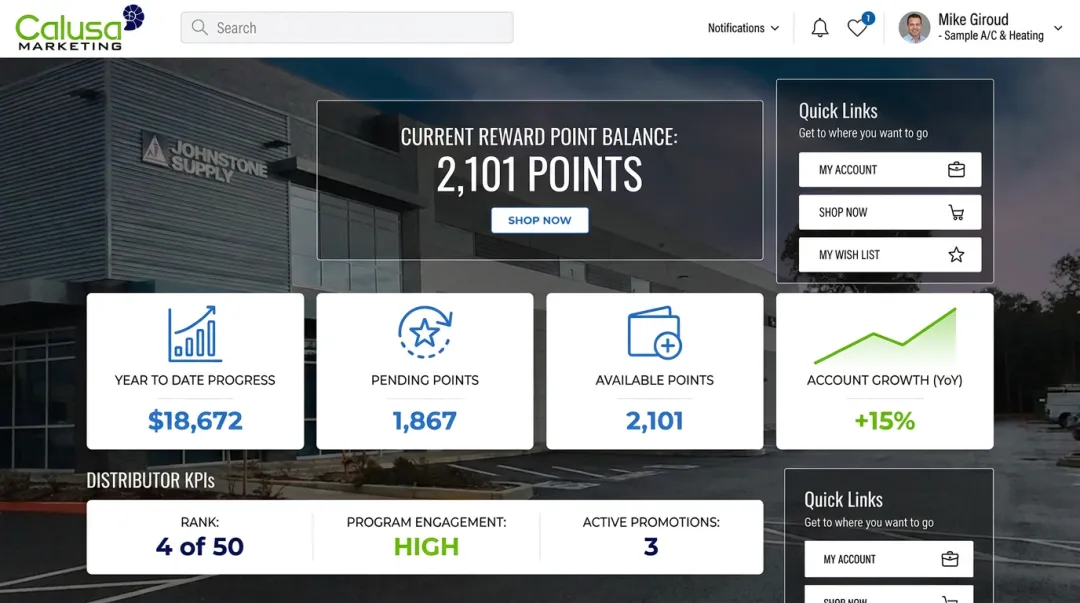Click the Year To Date Progress chart icon
The height and width of the screenshot is (603, 1080).
tap(195, 334)
